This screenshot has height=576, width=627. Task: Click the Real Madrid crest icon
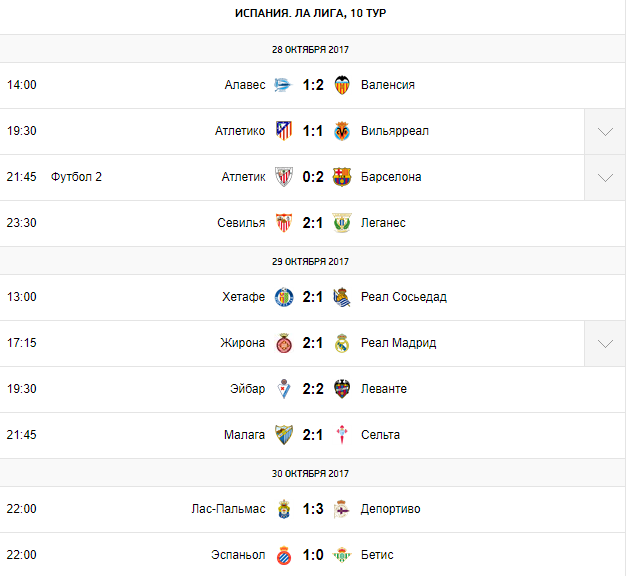(342, 343)
